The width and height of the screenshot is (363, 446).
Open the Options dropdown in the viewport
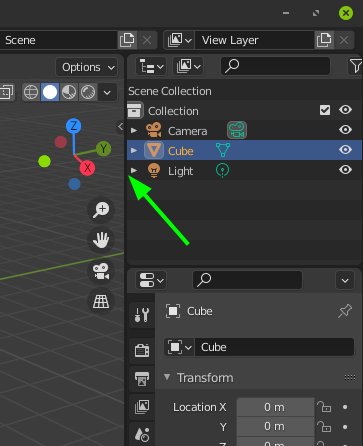point(87,67)
